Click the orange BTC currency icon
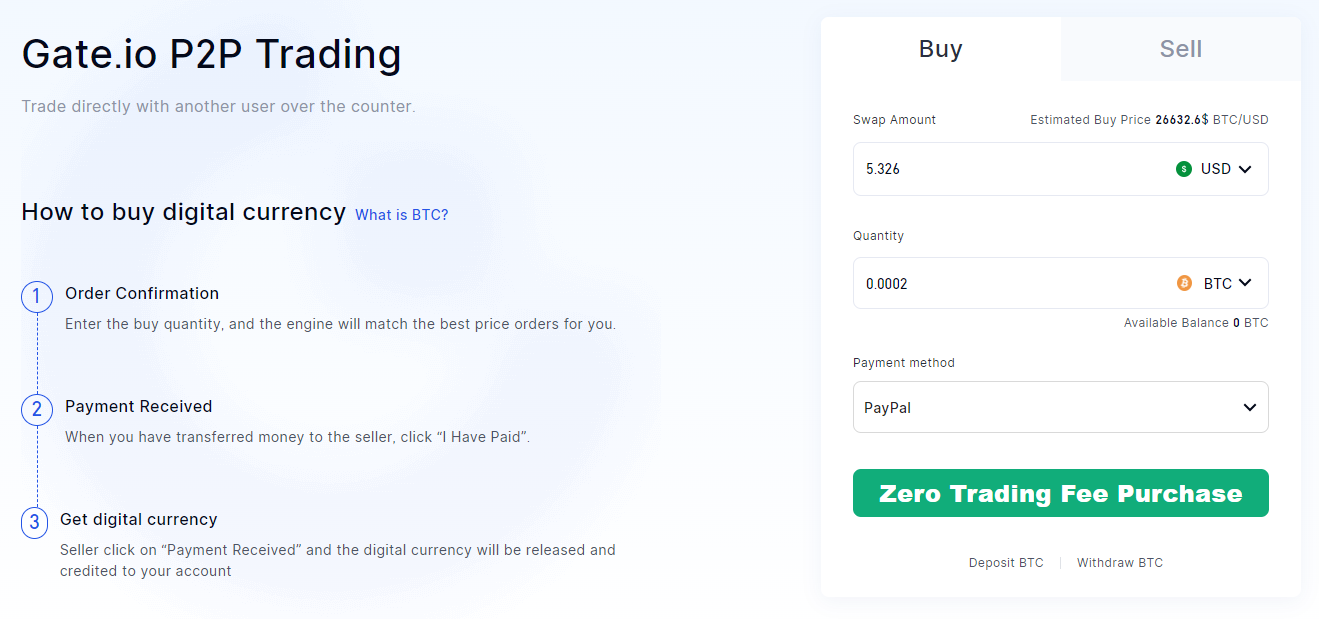The height and width of the screenshot is (619, 1319). pos(1185,283)
